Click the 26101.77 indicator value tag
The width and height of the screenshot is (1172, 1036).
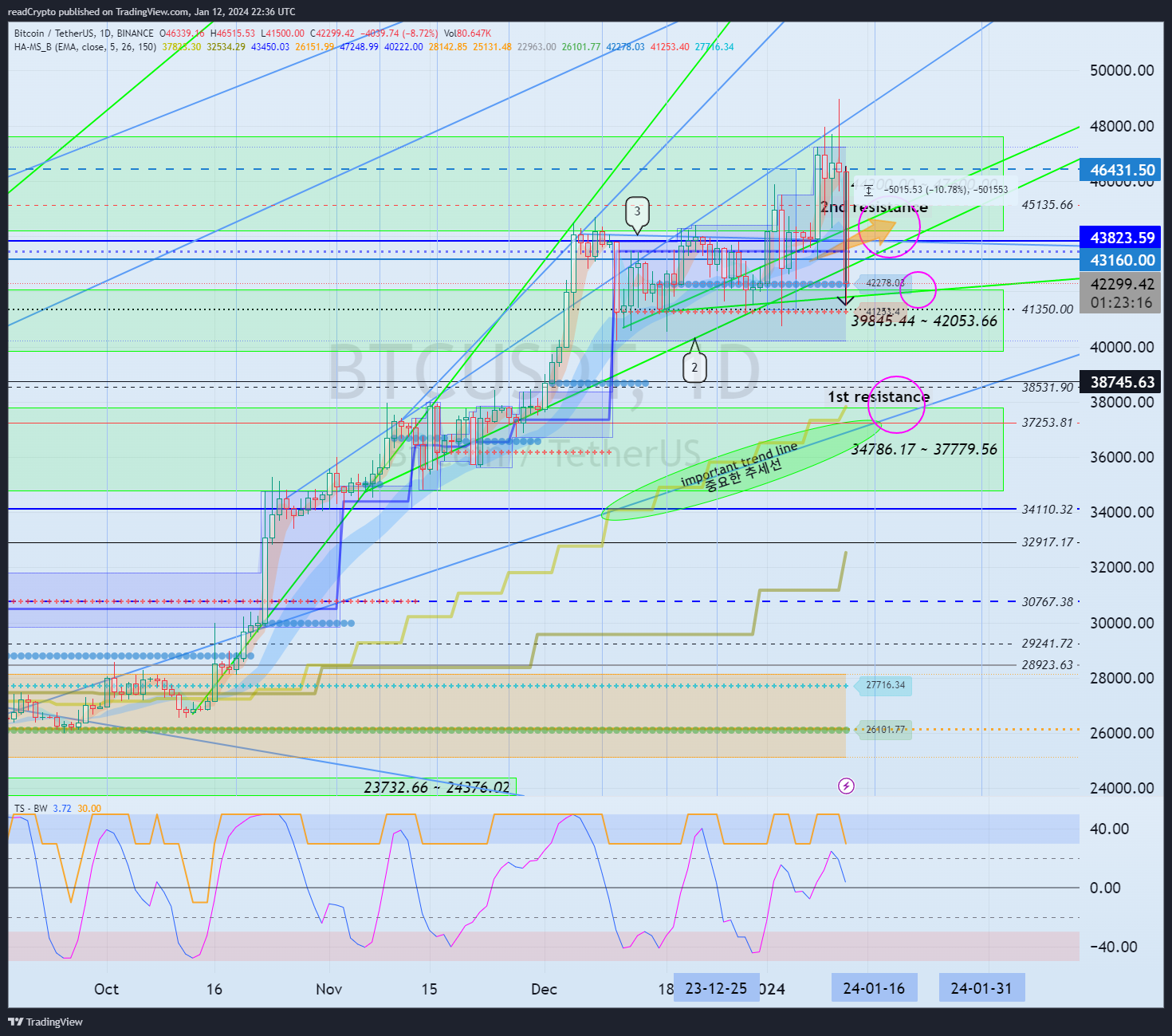pyautogui.click(x=885, y=730)
